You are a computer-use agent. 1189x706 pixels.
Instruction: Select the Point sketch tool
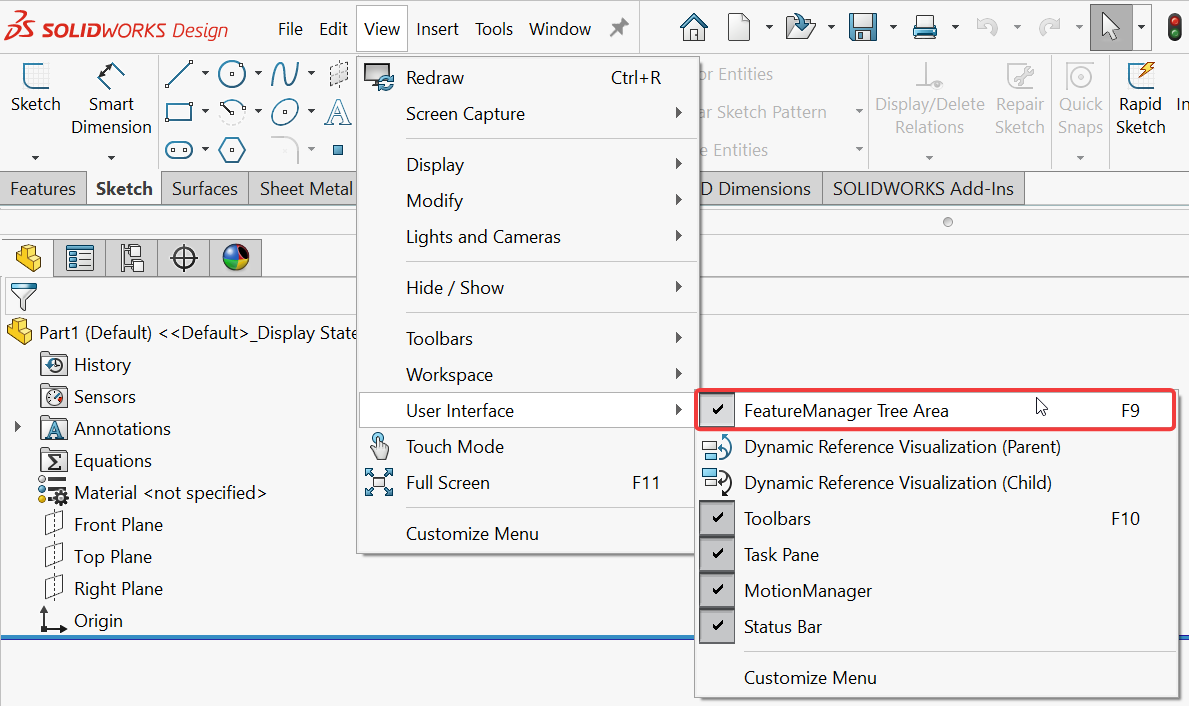click(x=338, y=149)
